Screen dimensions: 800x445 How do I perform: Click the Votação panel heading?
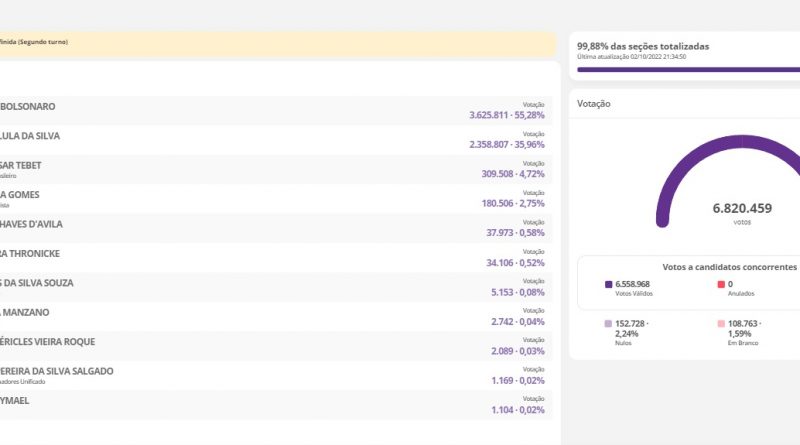point(594,103)
